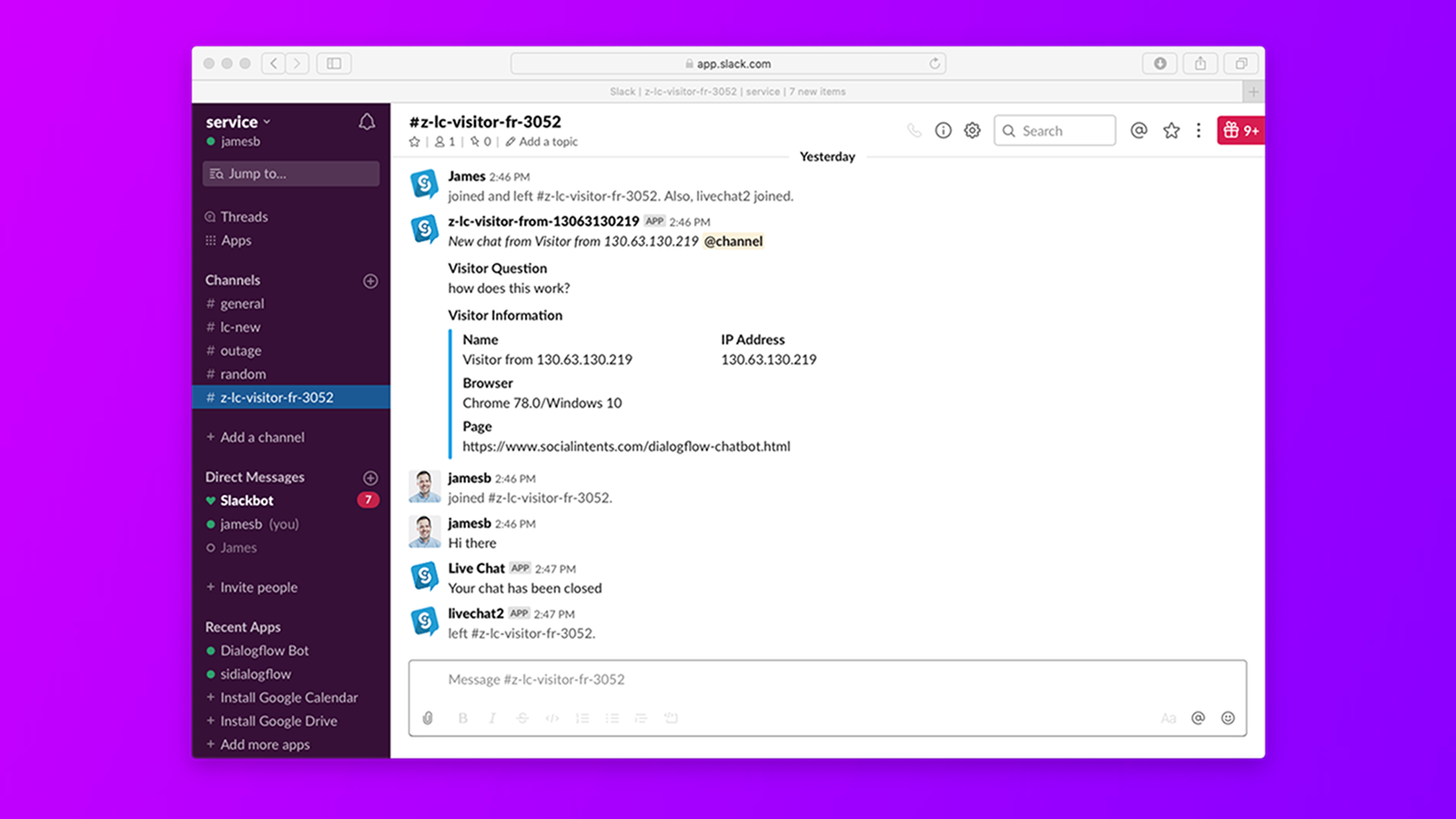Add a topic to the channel
The height and width of the screenshot is (819, 1456).
click(541, 142)
